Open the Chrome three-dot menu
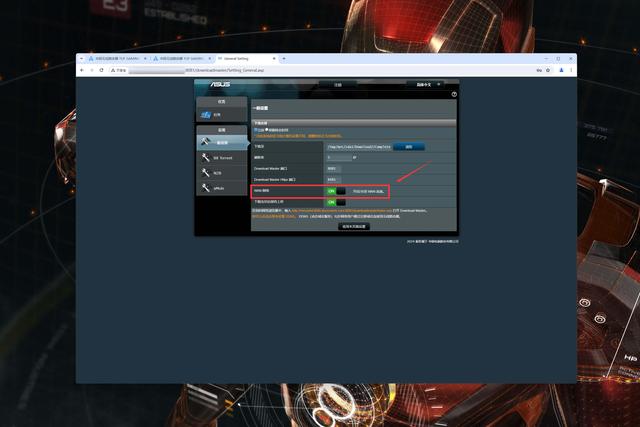 tap(571, 70)
